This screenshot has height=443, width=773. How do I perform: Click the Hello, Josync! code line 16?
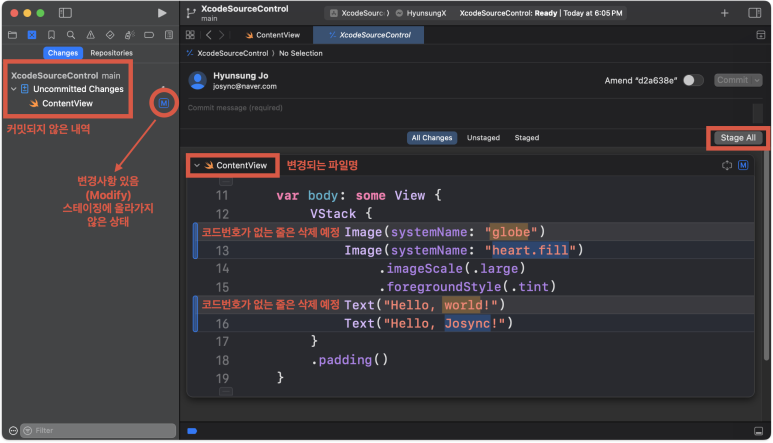428,323
